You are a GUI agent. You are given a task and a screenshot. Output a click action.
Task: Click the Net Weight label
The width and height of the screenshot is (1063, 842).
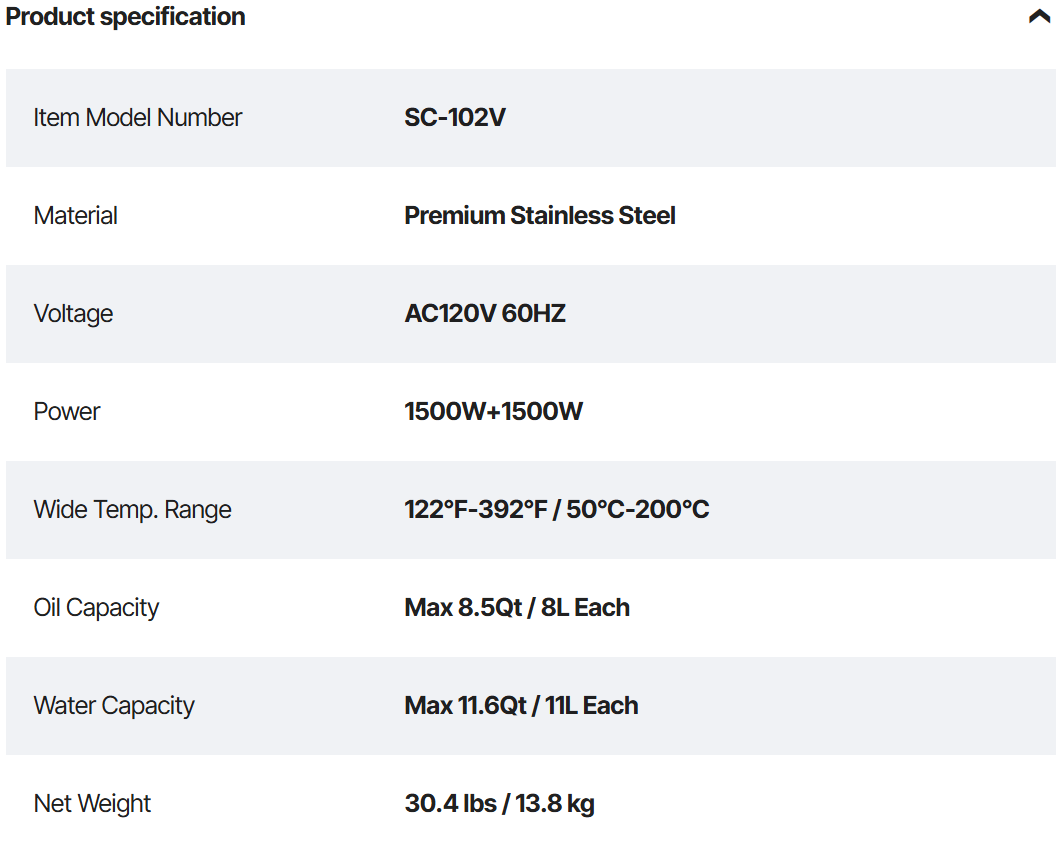click(x=92, y=803)
